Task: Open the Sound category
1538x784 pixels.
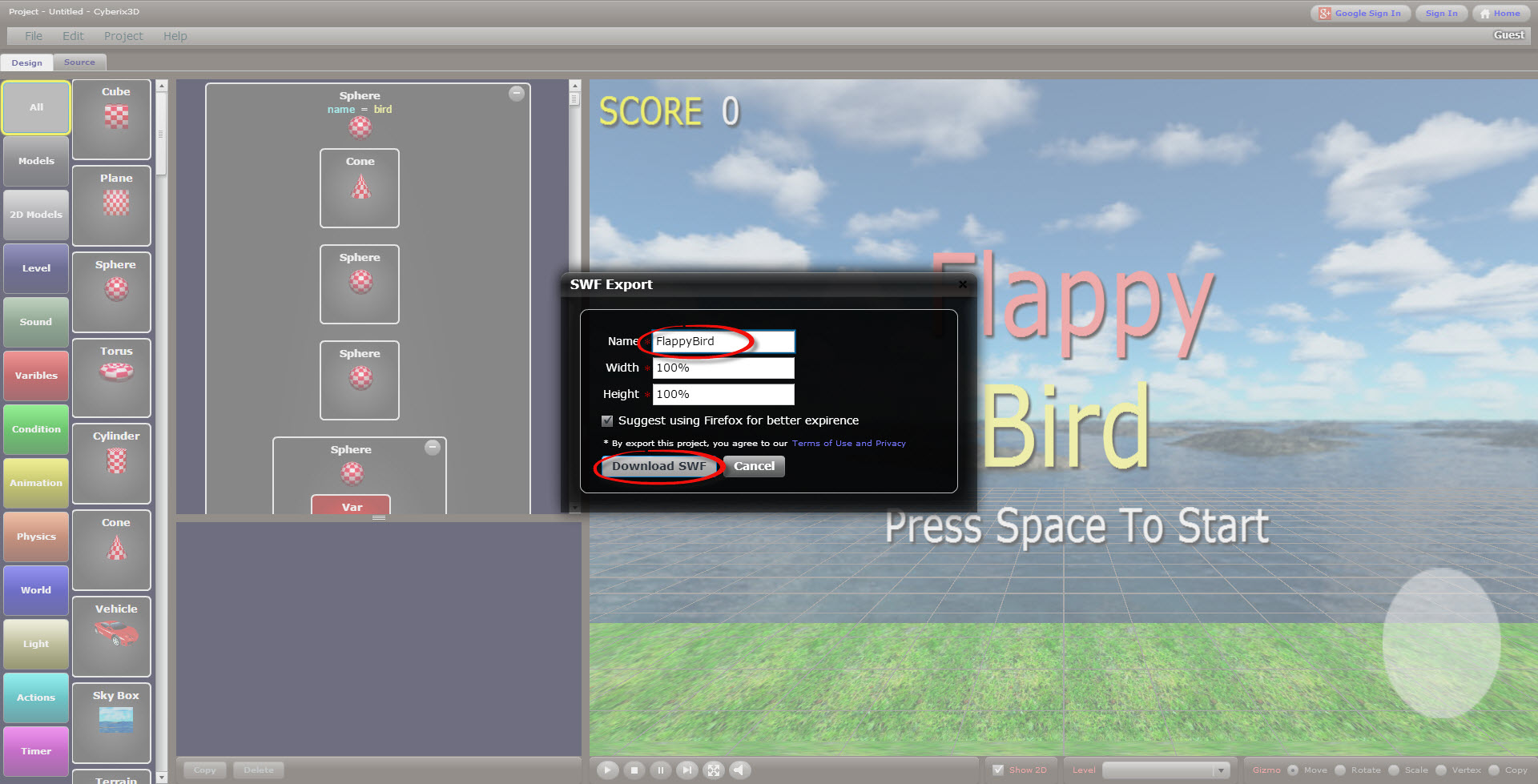Action: [x=36, y=322]
